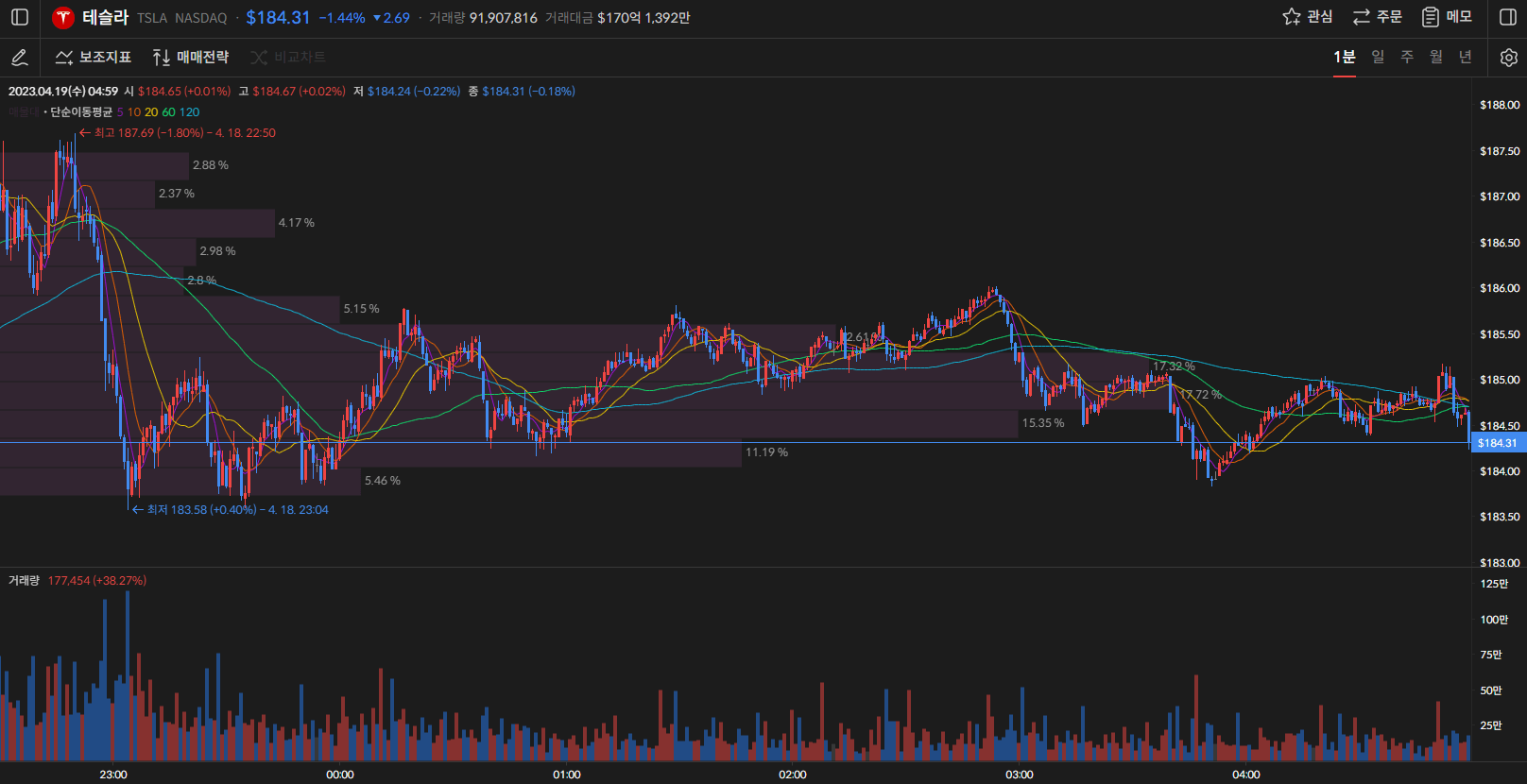Open the 메모 memo panel
The width and height of the screenshot is (1527, 784).
coord(1447,17)
